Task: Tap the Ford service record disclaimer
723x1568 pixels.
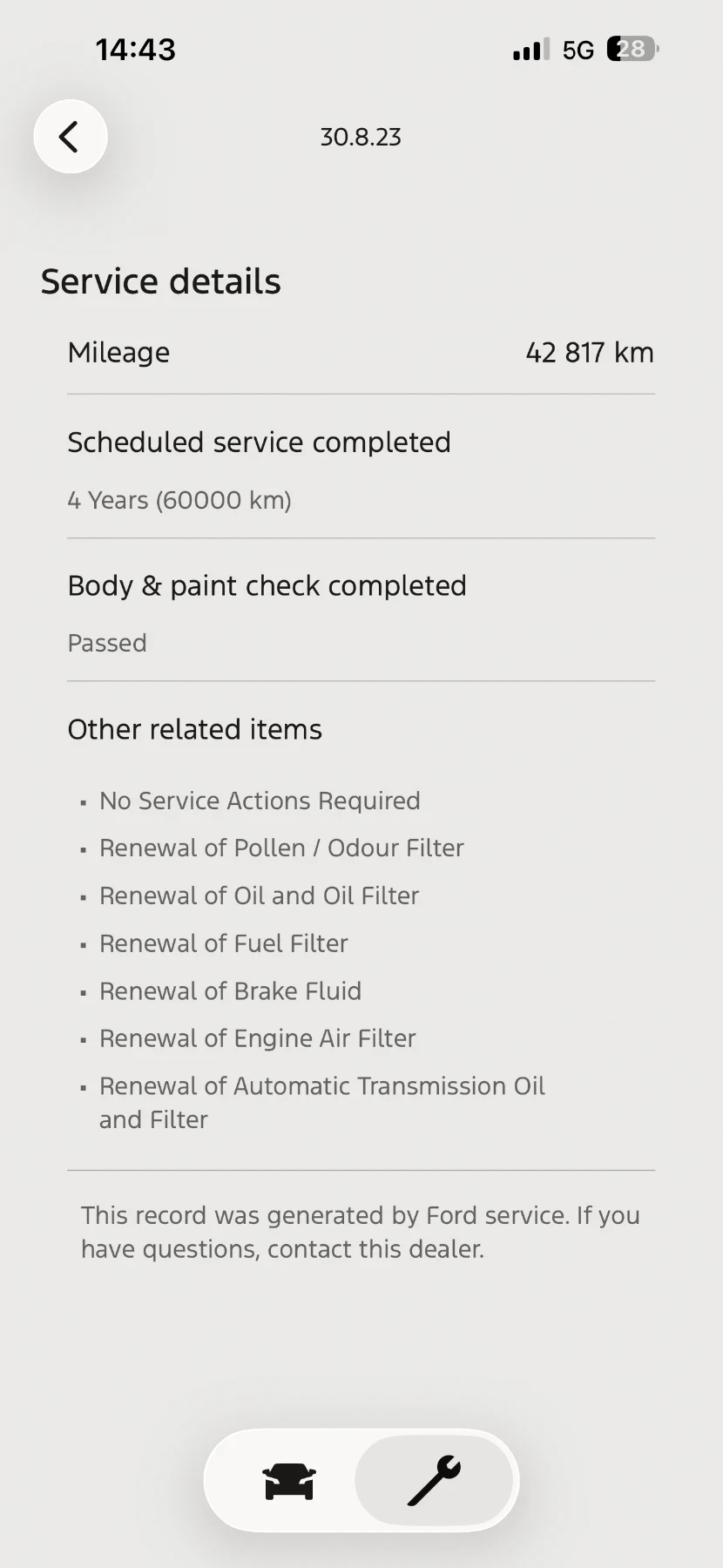Action: [x=361, y=1232]
